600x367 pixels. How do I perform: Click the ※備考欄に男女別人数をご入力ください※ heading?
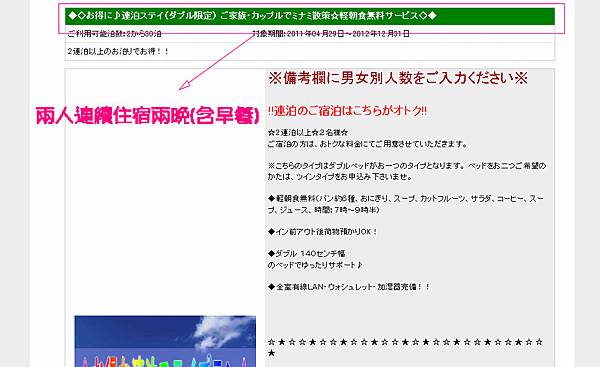[398, 78]
